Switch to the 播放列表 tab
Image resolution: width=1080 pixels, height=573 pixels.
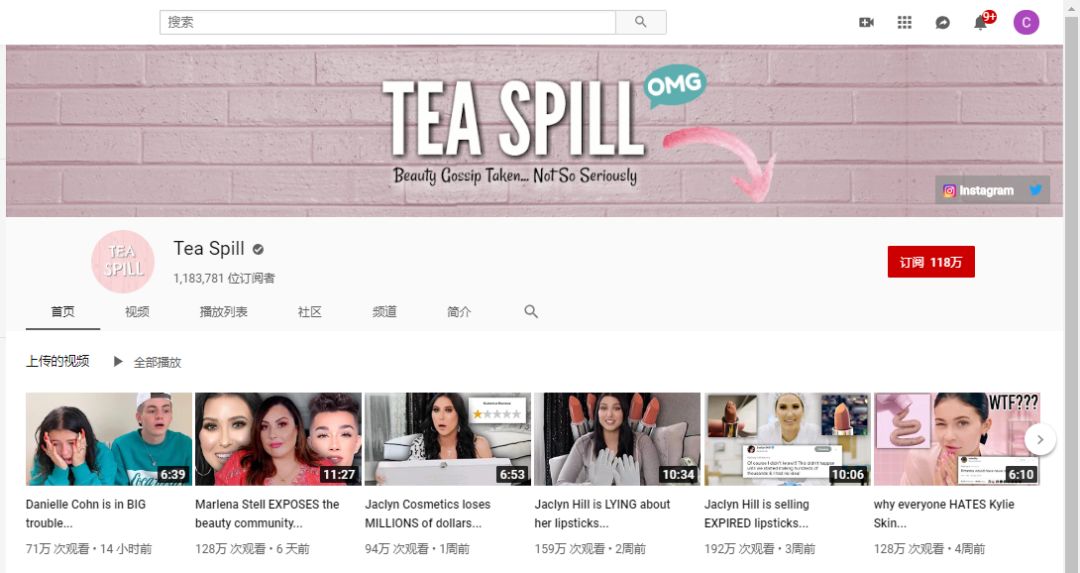coord(223,312)
